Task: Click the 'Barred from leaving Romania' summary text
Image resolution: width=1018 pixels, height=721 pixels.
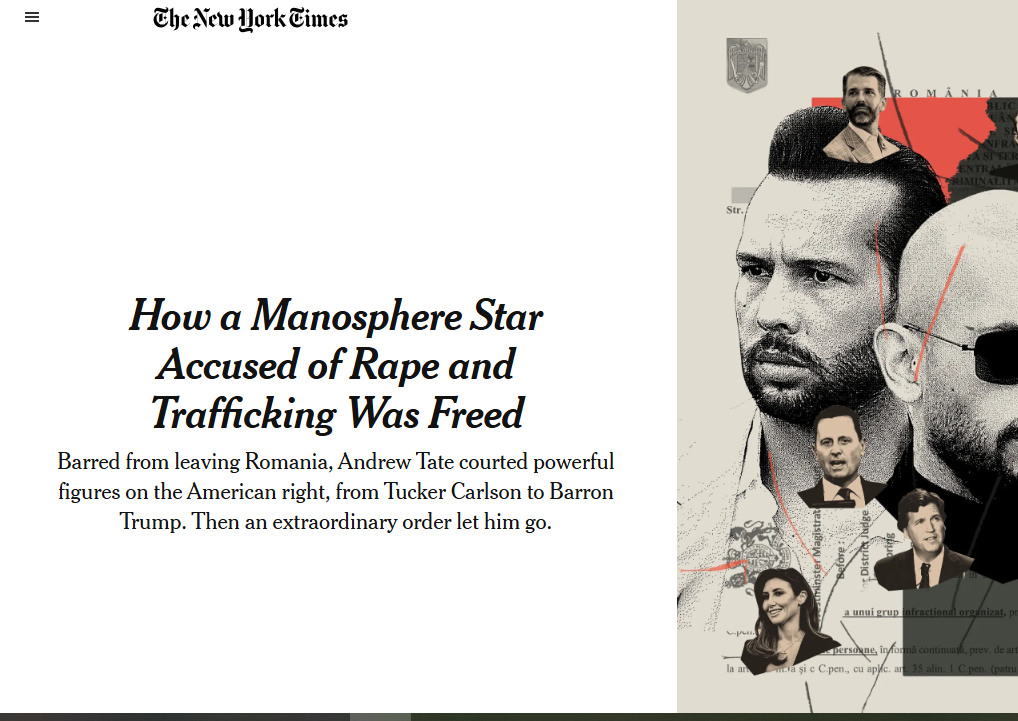Action: point(336,491)
